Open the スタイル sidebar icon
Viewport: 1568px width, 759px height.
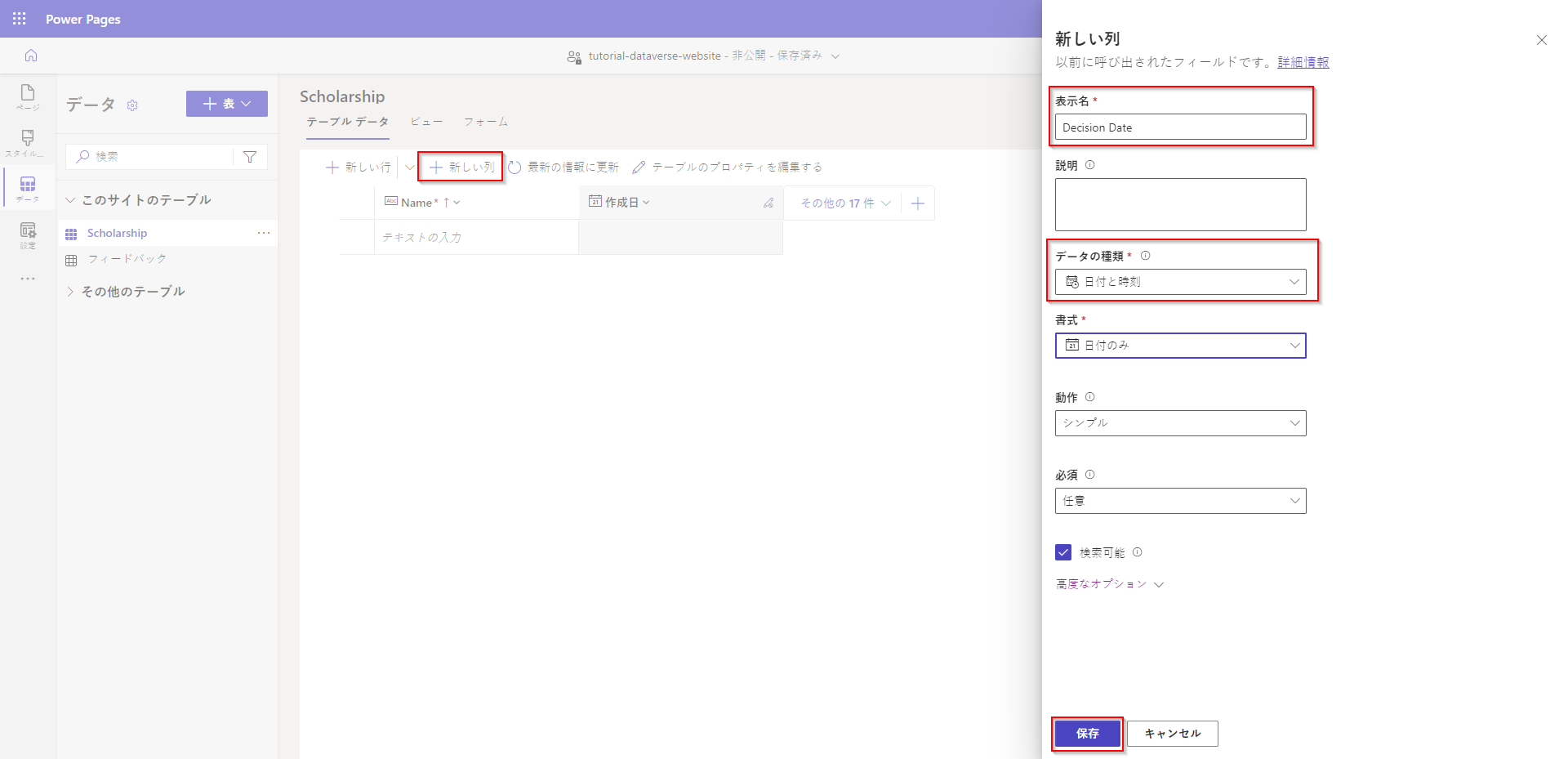pyautogui.click(x=27, y=143)
